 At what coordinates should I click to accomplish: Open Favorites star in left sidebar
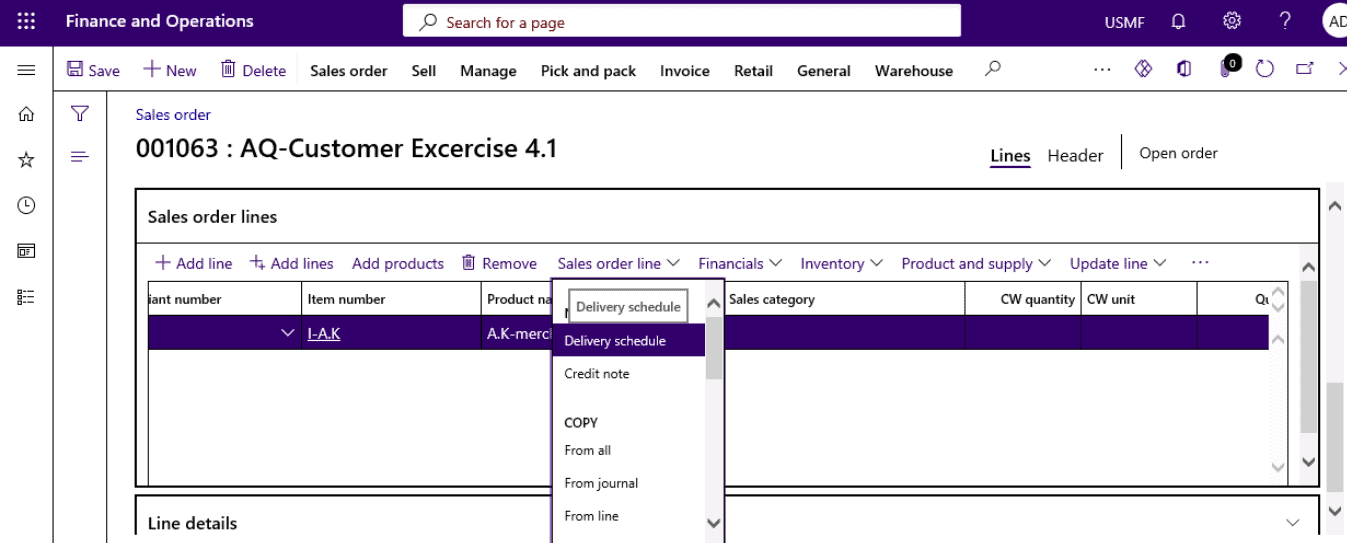coord(27,160)
